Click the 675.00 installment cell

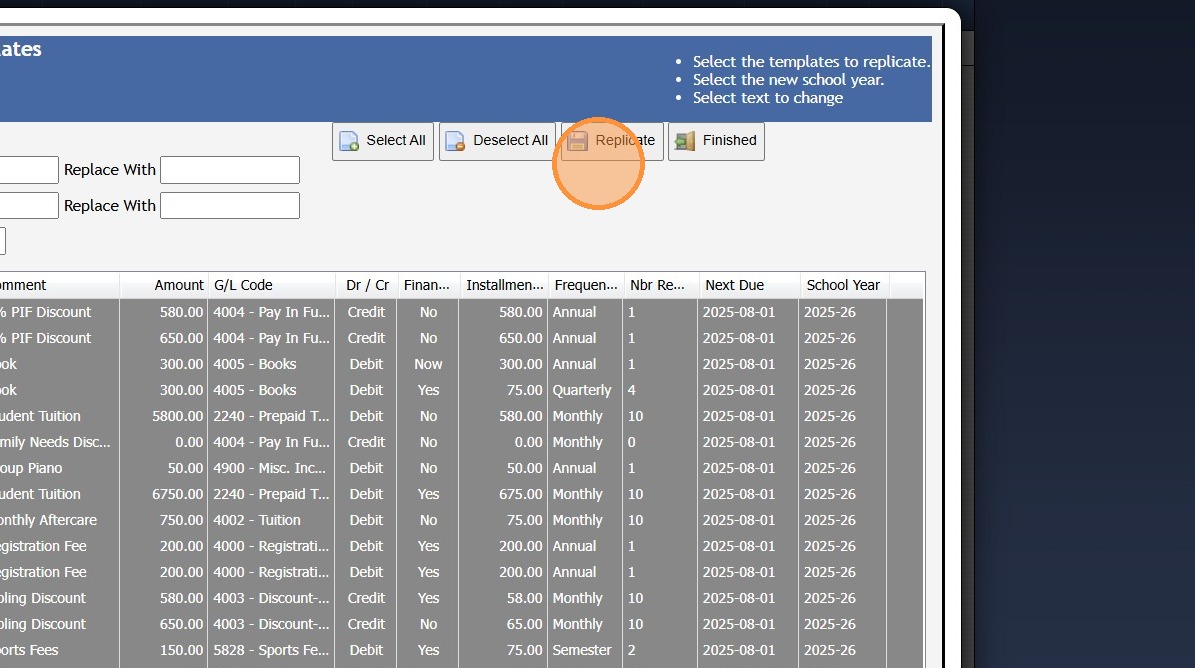(x=521, y=494)
